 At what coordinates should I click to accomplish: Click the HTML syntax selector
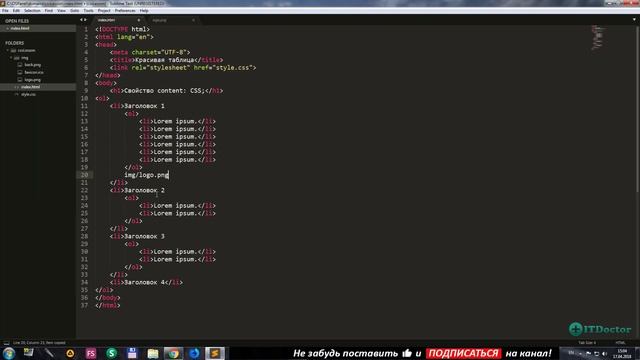pos(620,343)
